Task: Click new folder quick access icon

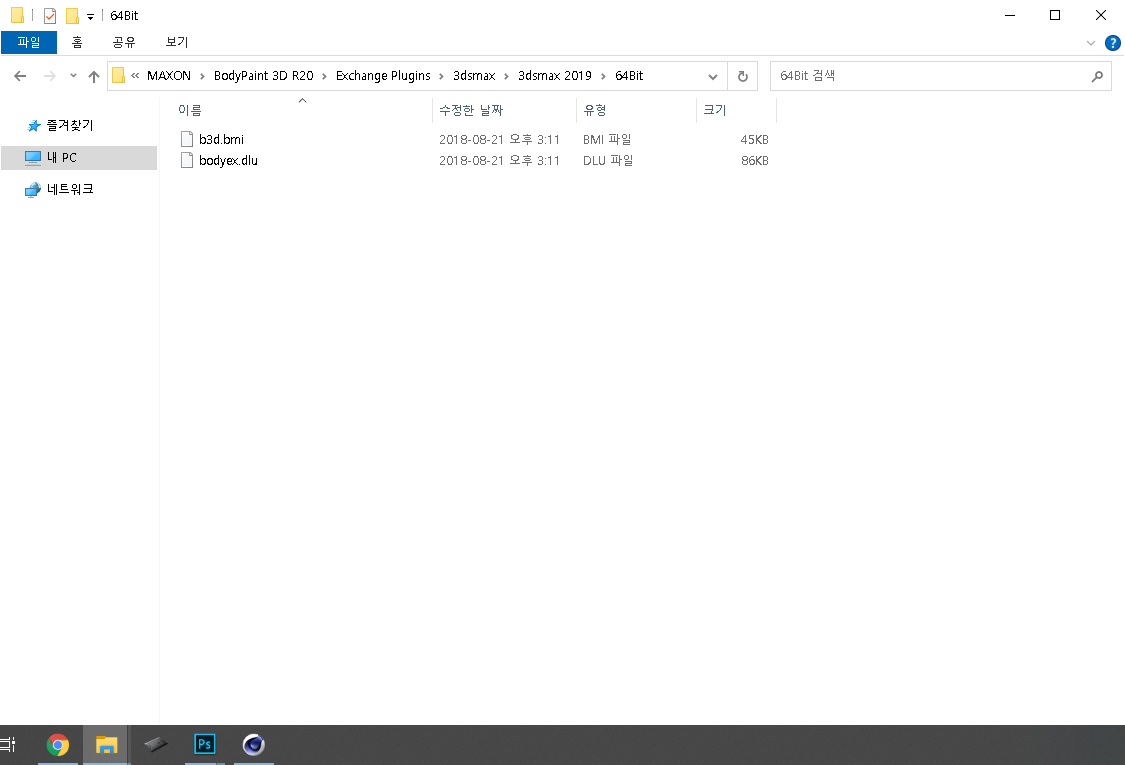Action: click(x=72, y=15)
